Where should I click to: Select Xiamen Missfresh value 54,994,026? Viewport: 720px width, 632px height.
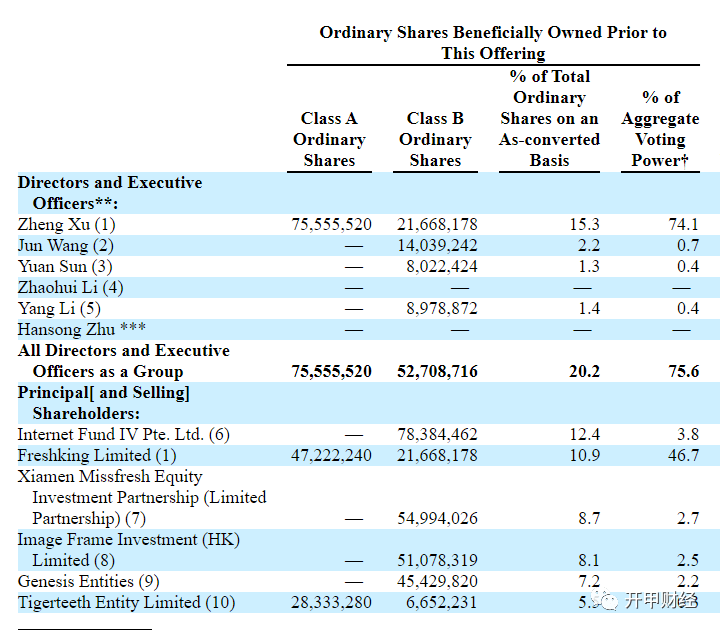coord(437,519)
